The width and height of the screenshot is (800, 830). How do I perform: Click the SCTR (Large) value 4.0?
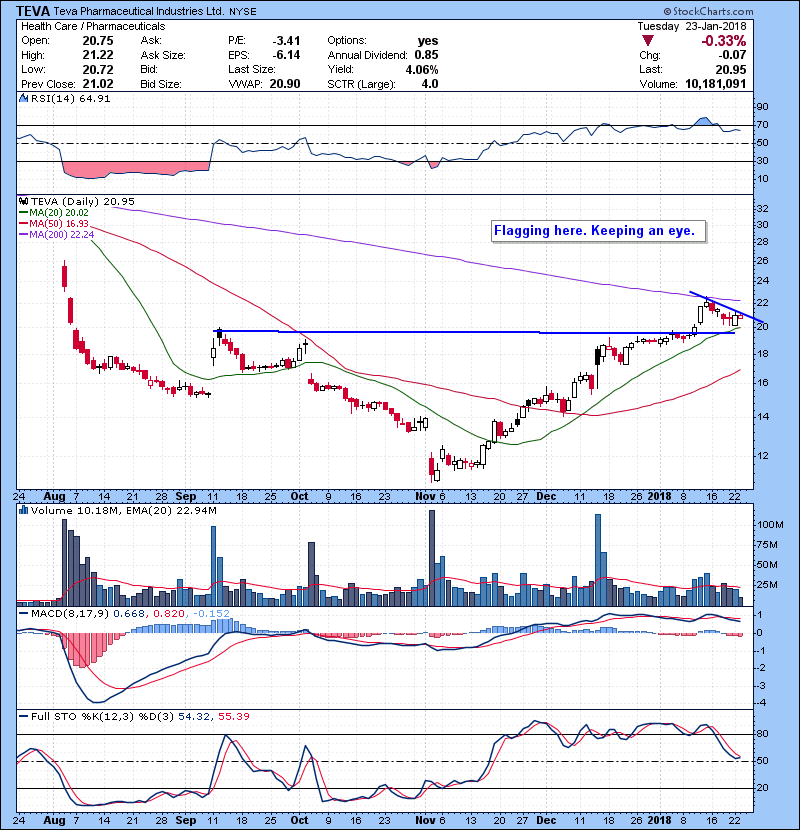coord(429,84)
